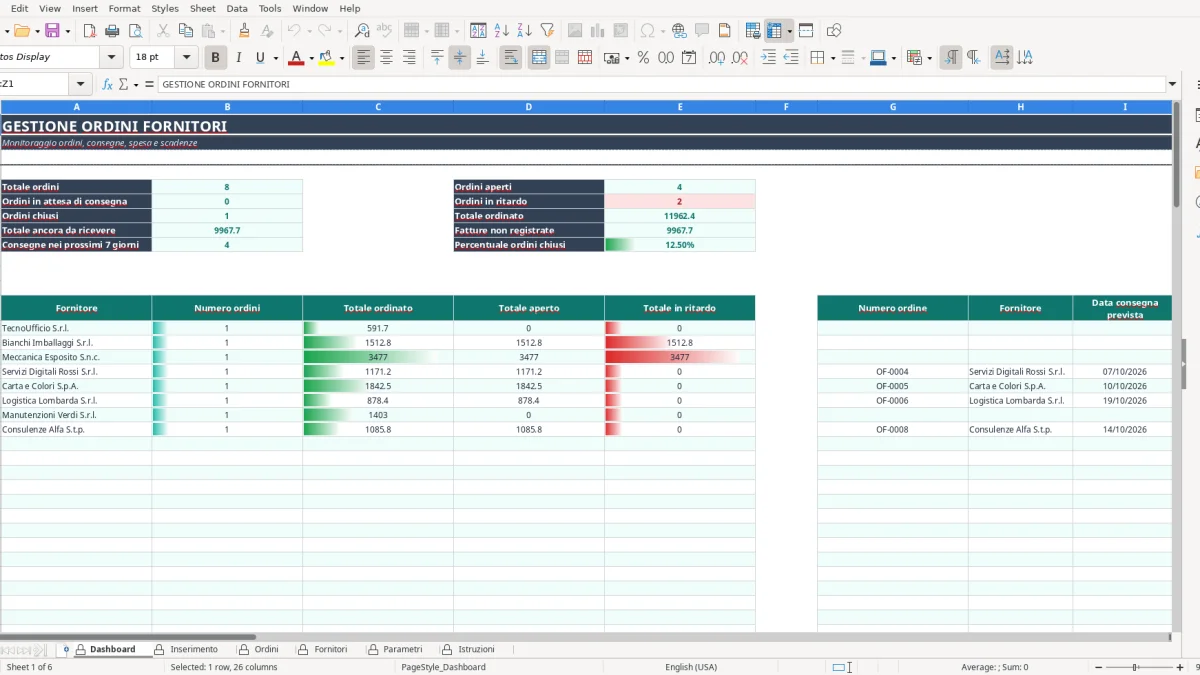The height and width of the screenshot is (675, 1200).
Task: Expand the Borders dropdown arrow
Action: (x=832, y=58)
